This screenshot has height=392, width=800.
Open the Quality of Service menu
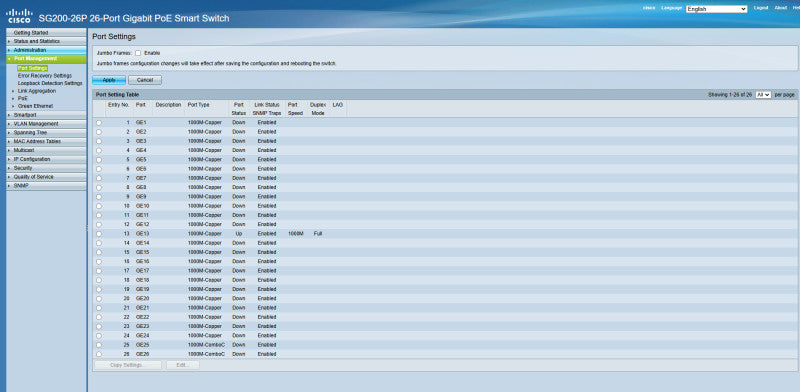[x=46, y=177]
